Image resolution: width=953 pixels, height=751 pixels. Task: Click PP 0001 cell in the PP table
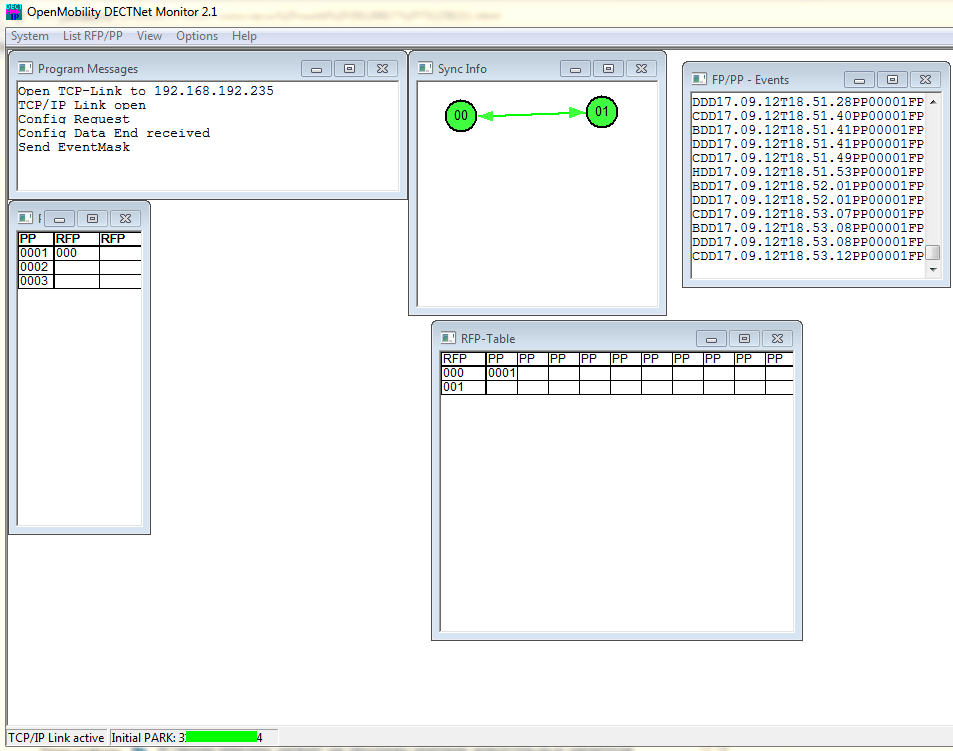[36, 253]
